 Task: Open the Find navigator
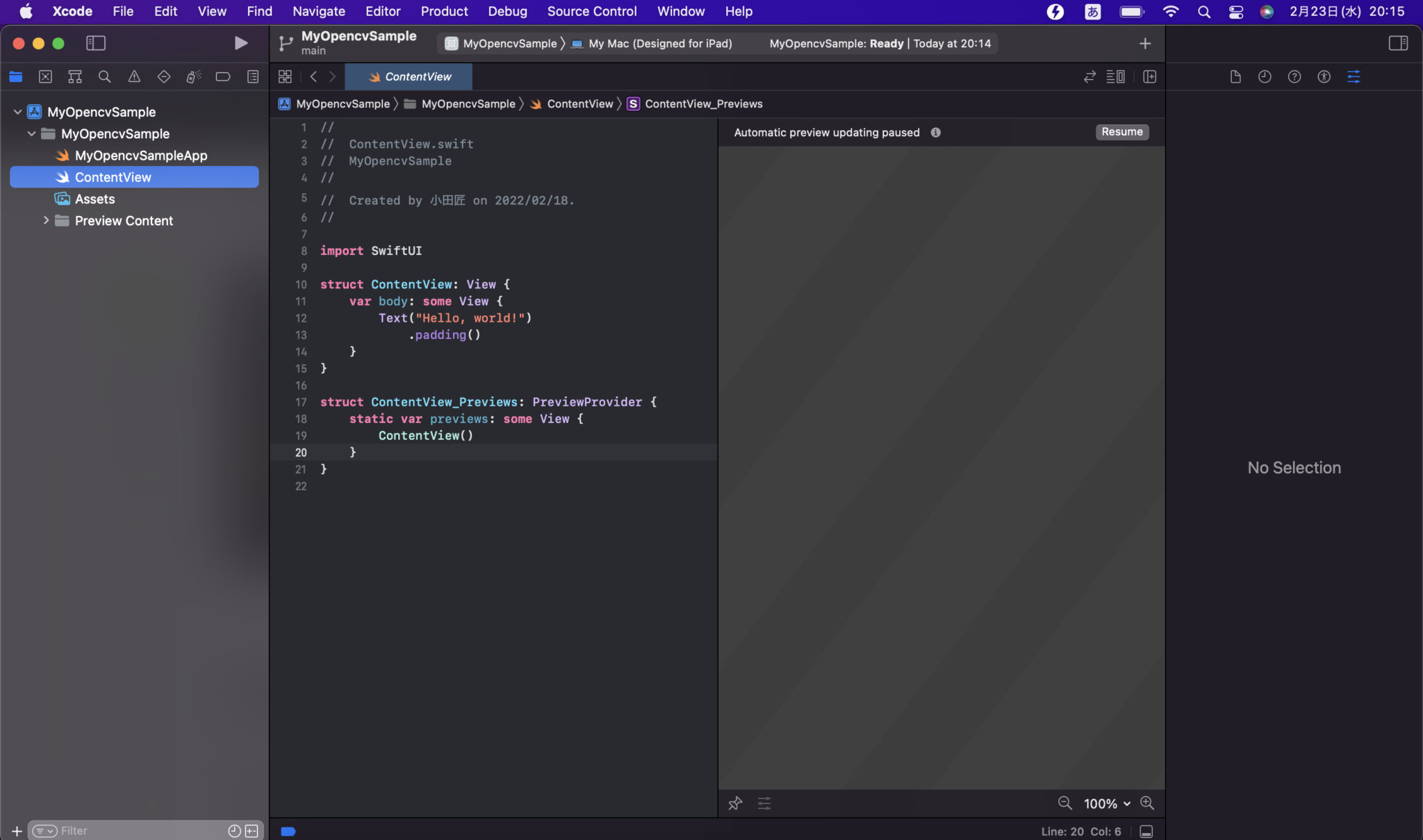[x=104, y=76]
